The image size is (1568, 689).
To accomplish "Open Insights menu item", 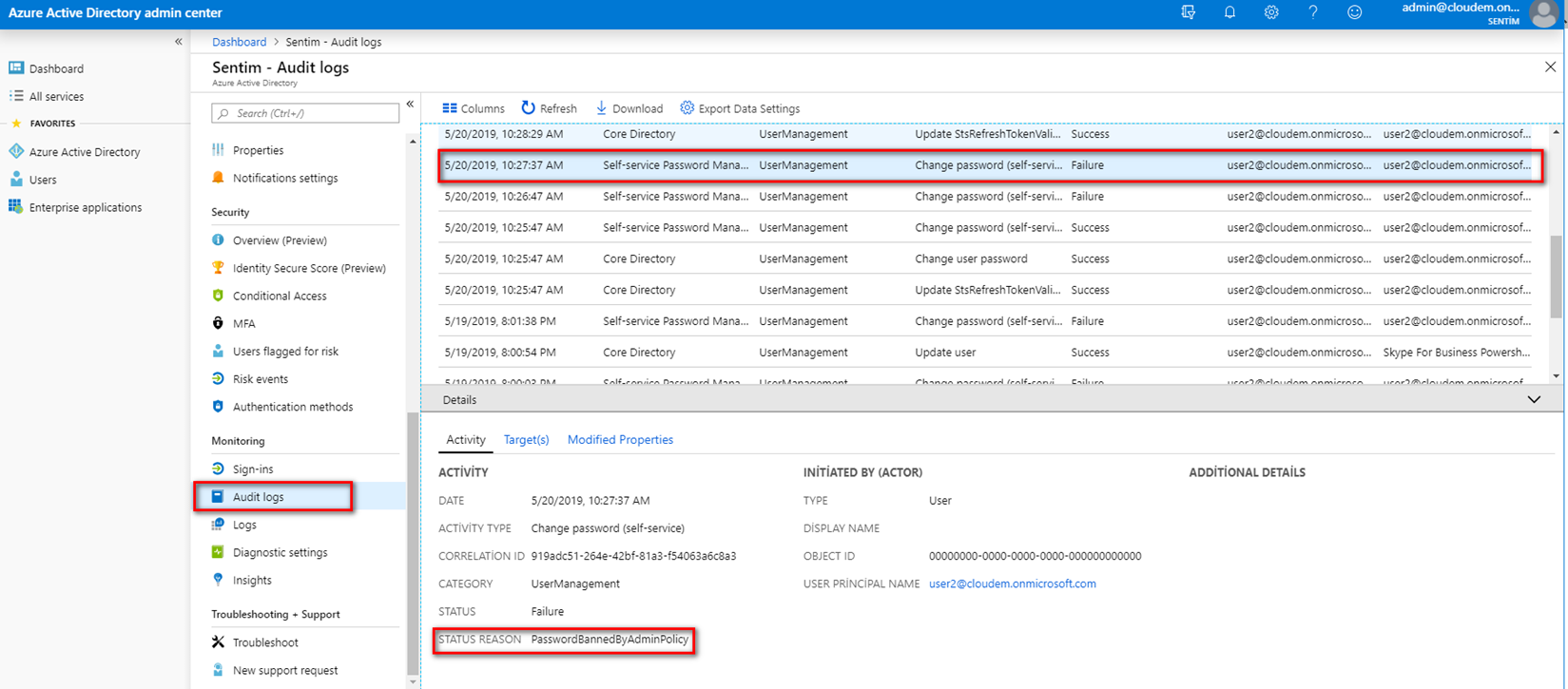I will pyautogui.click(x=252, y=580).
